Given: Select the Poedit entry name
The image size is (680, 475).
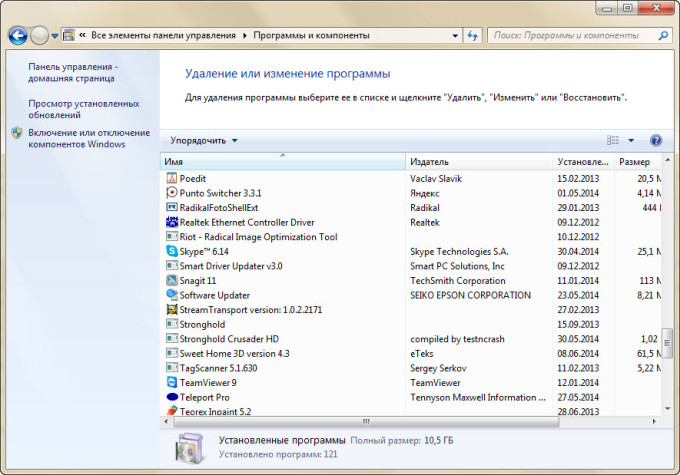Looking at the screenshot, I should [x=193, y=178].
